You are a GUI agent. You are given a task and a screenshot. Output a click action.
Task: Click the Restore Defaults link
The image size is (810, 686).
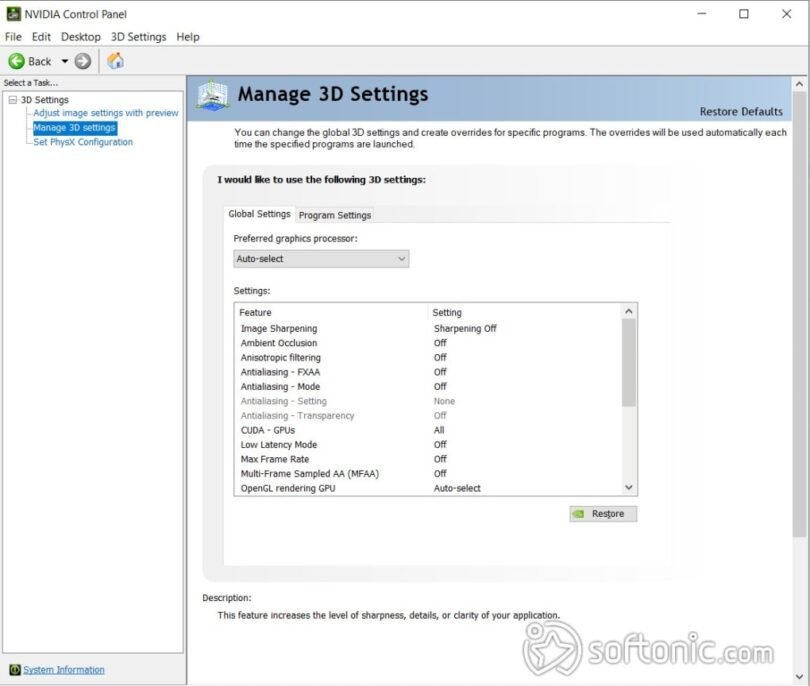click(x=740, y=111)
